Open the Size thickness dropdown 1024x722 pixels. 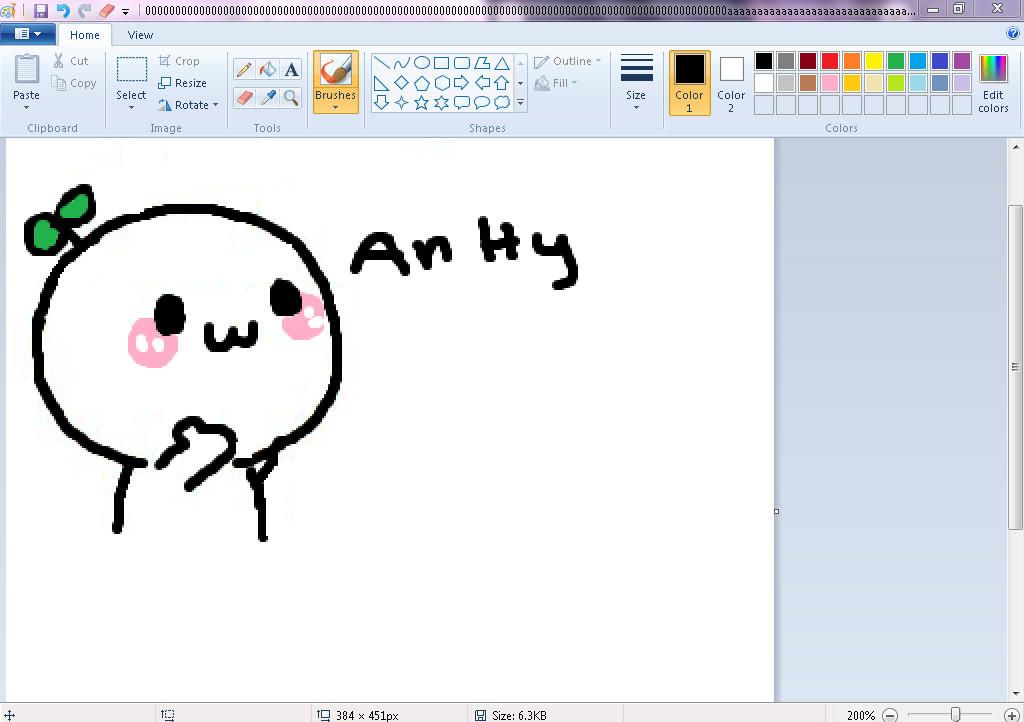(x=636, y=82)
